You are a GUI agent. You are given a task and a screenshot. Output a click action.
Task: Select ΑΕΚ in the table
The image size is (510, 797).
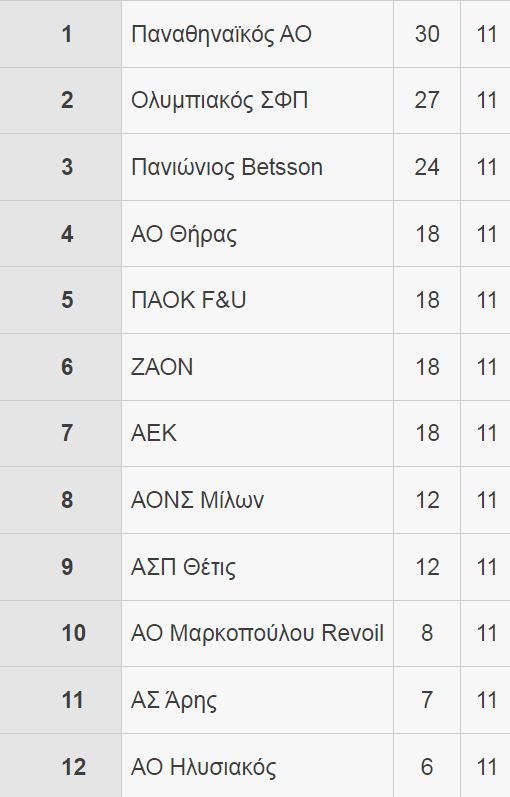tap(154, 433)
